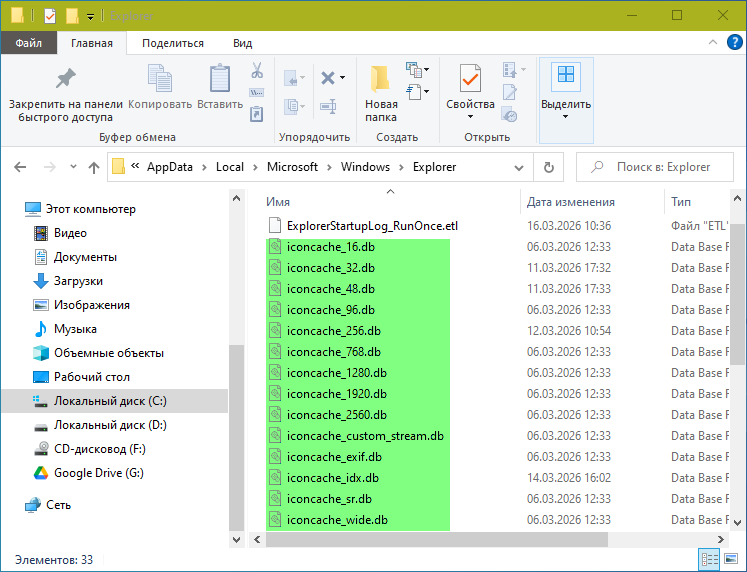
Task: Switch to details view icon in status bar
Action: click(710, 560)
